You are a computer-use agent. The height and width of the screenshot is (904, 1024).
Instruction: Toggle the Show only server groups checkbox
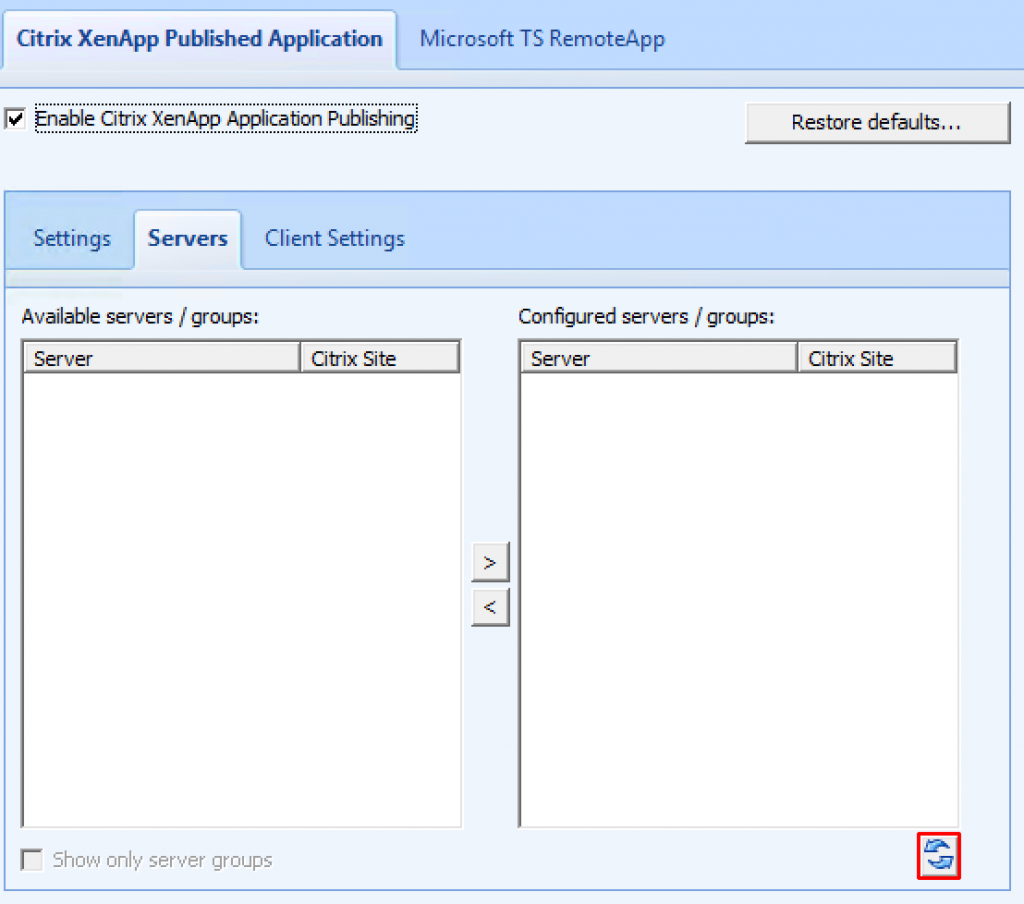(x=31, y=859)
